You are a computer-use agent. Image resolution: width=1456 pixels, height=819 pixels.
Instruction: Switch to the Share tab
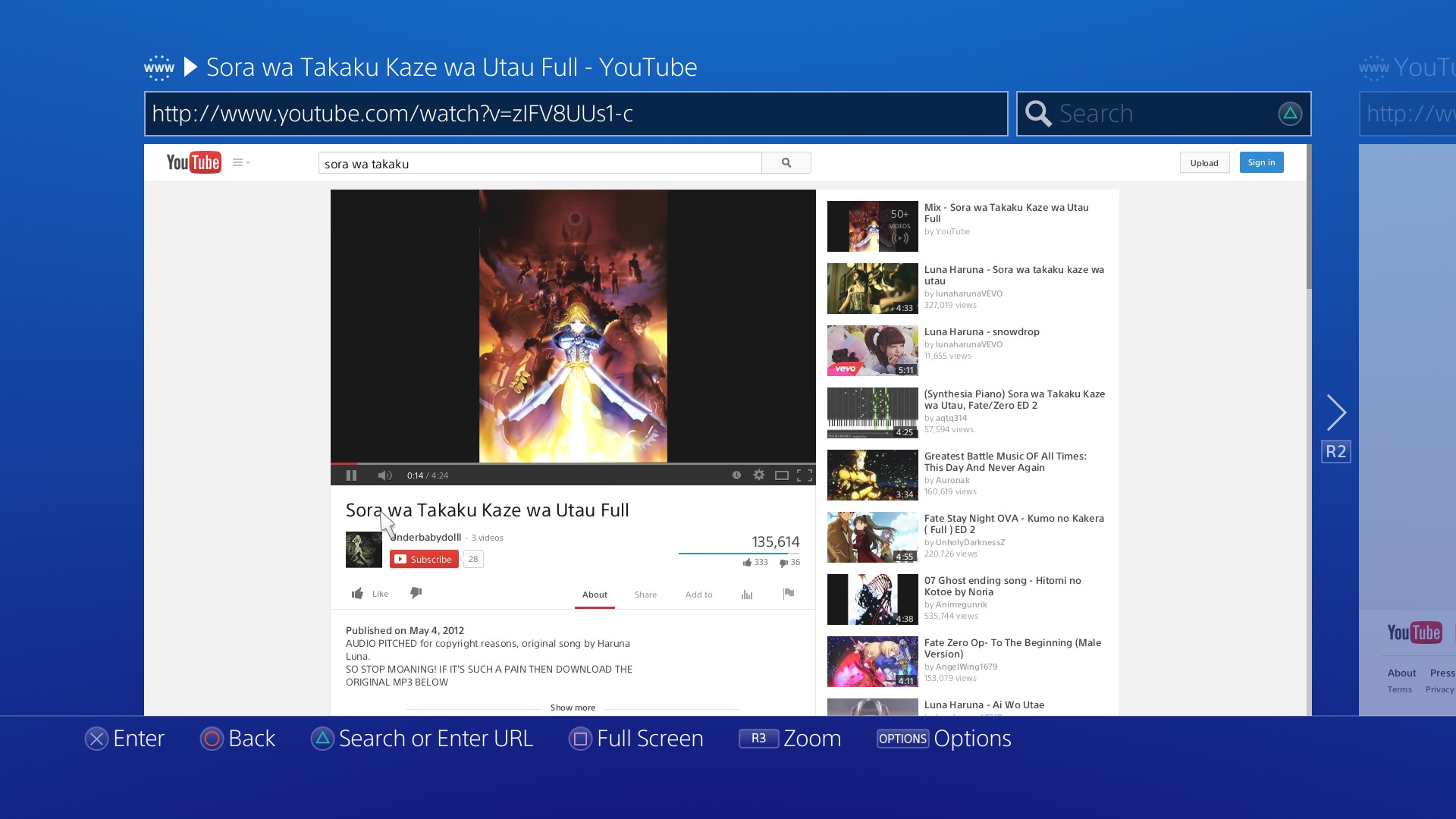[645, 595]
